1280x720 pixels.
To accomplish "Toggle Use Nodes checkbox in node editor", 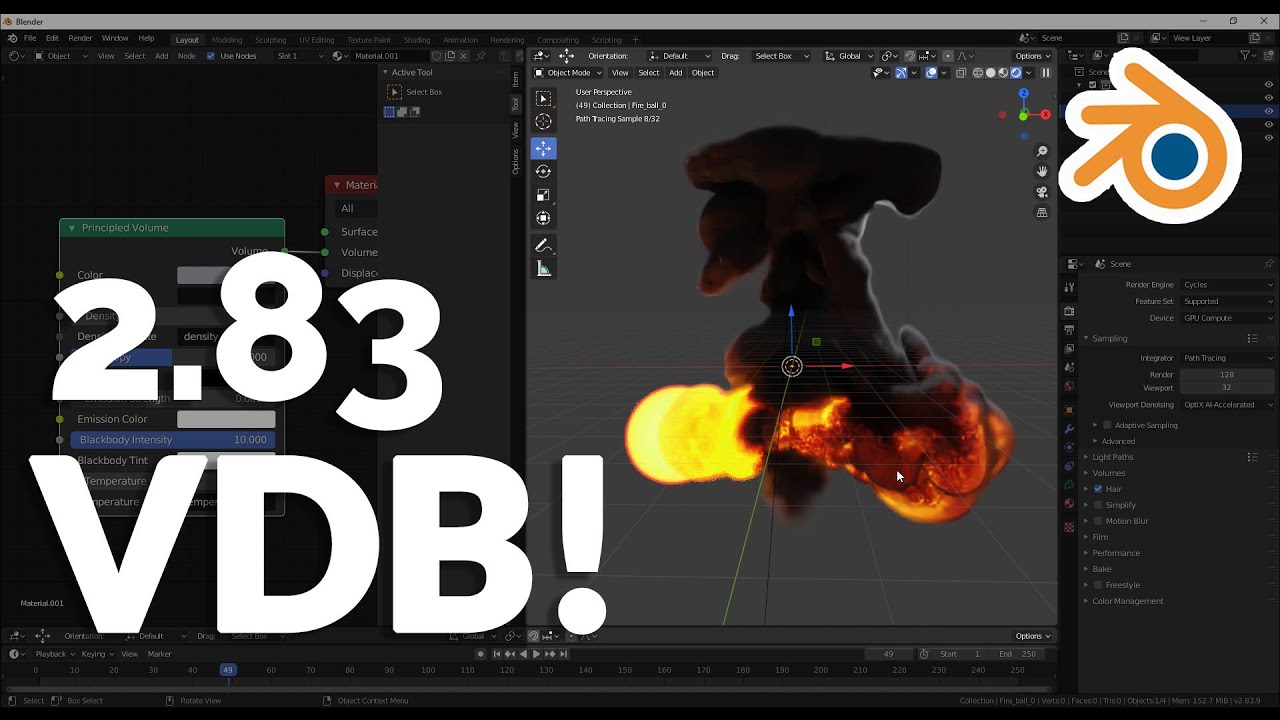I will (210, 56).
